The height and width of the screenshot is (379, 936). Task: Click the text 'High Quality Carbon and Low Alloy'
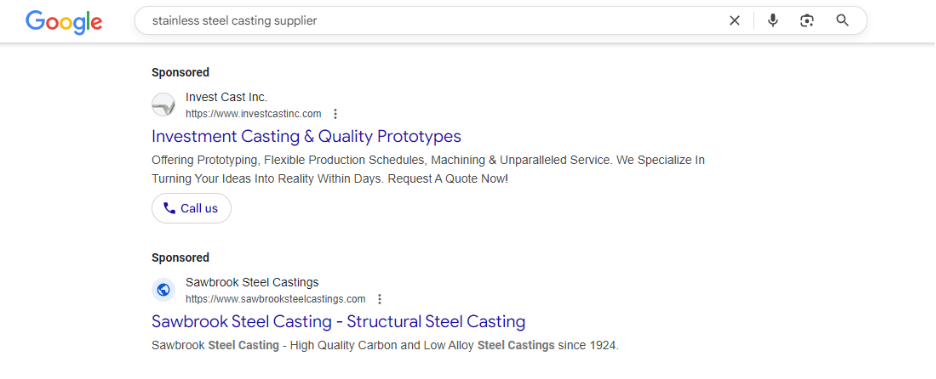pyautogui.click(x=382, y=345)
